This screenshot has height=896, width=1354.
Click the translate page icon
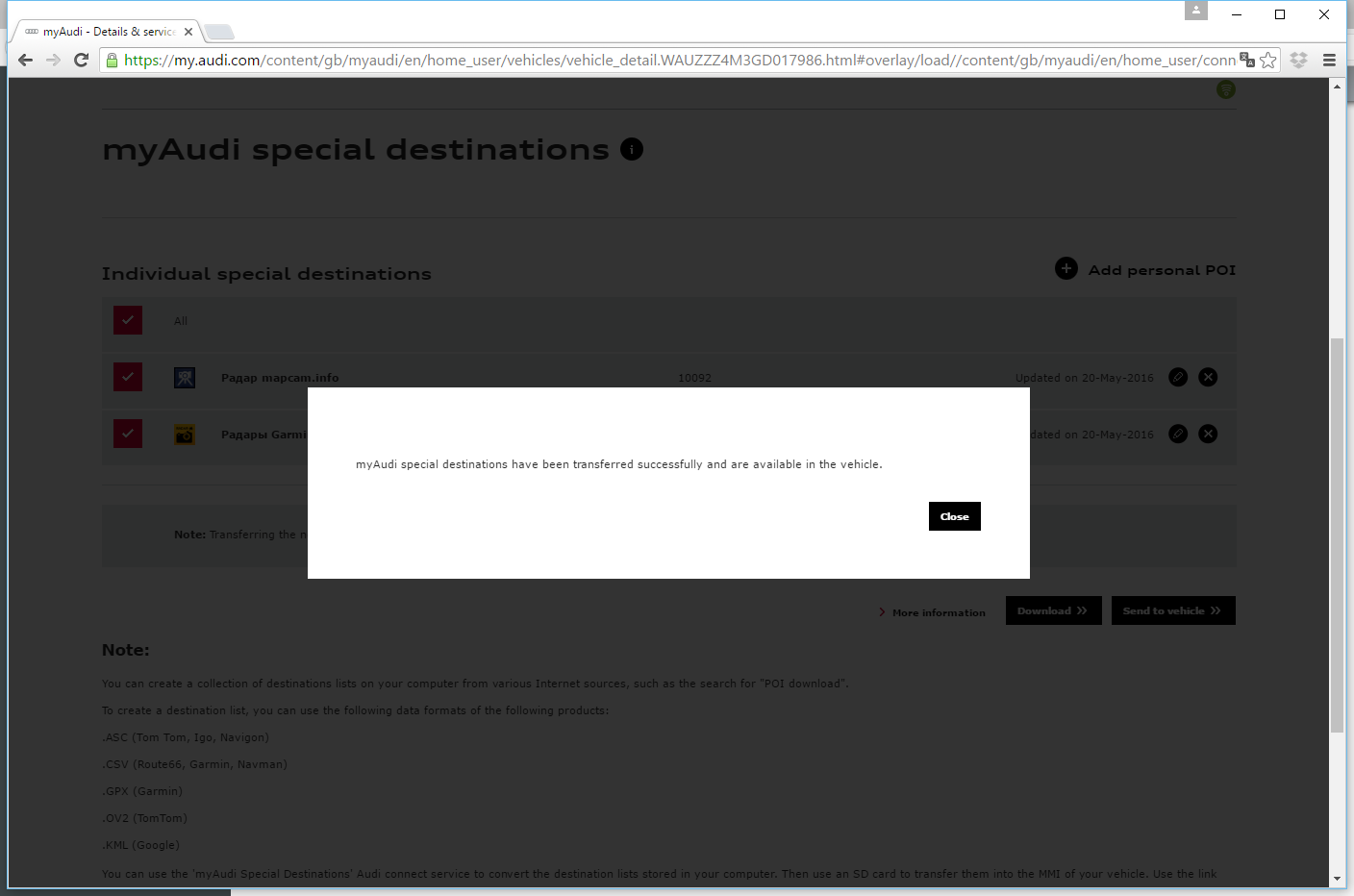point(1247,60)
